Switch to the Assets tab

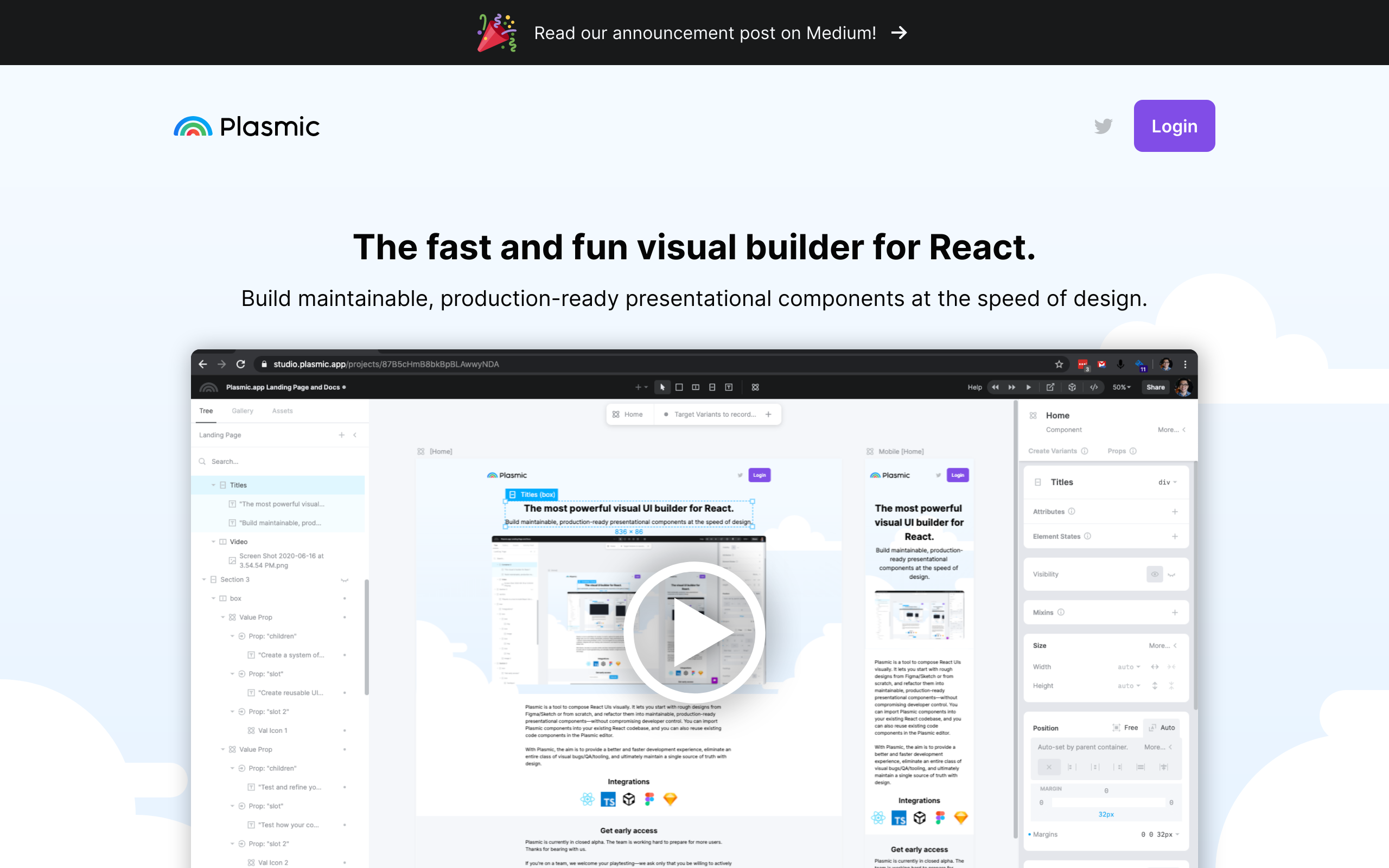[x=282, y=411]
